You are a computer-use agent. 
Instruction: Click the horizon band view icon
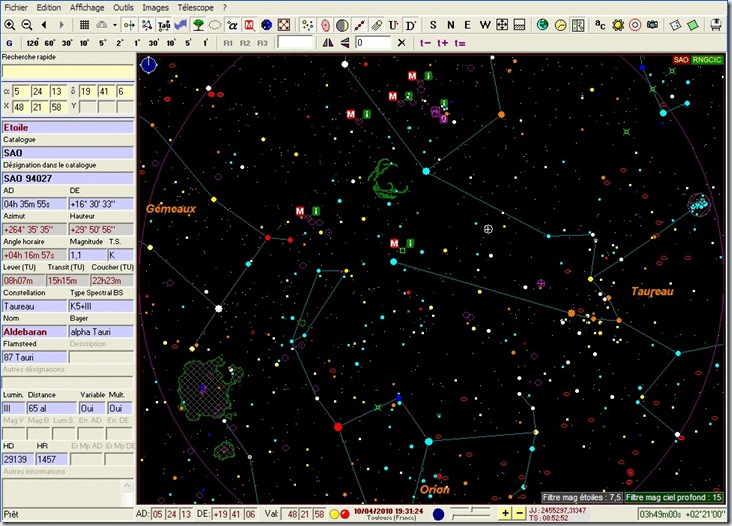pos(519,25)
